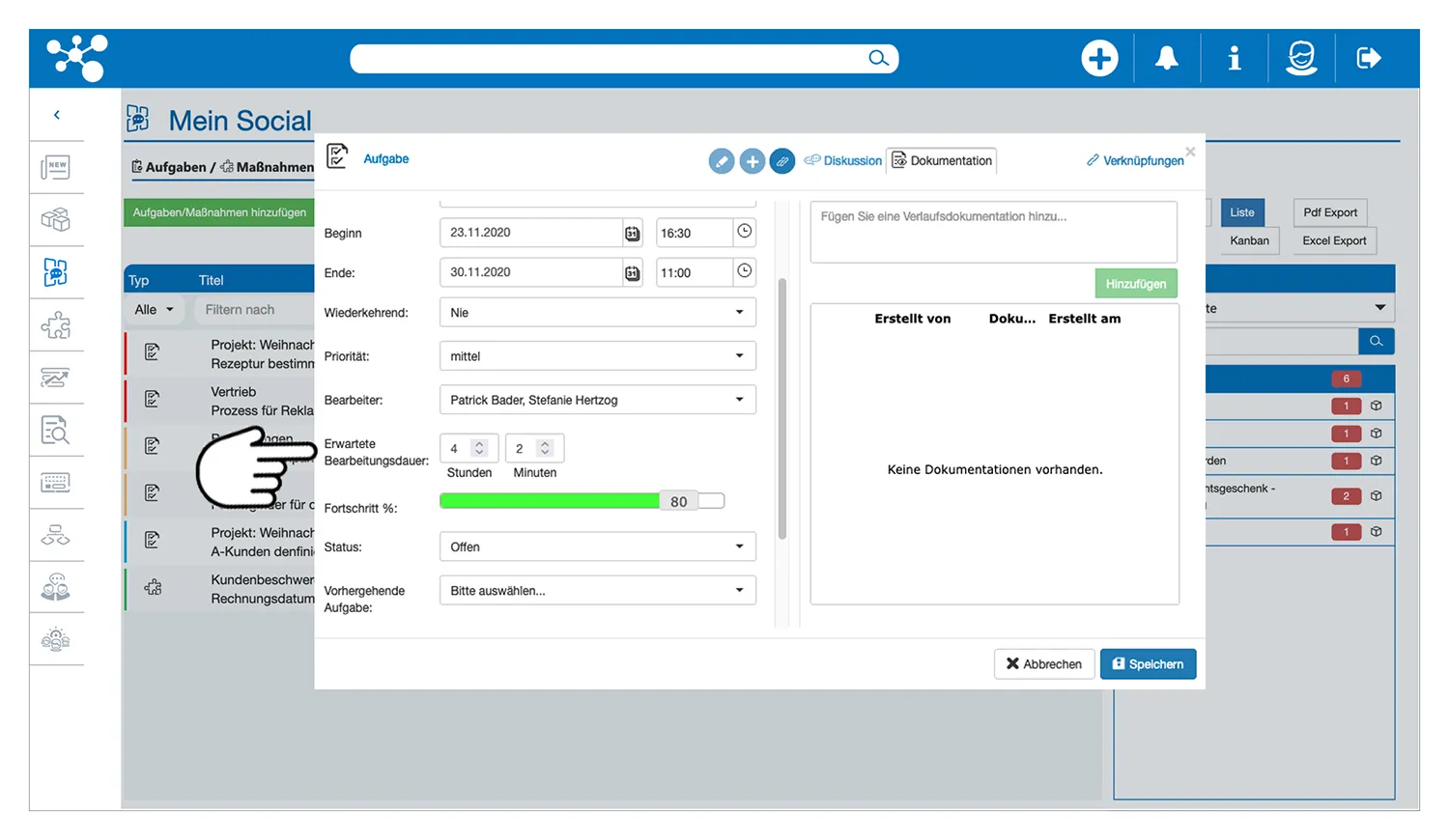Increase the Stunden spinner value

click(x=479, y=444)
